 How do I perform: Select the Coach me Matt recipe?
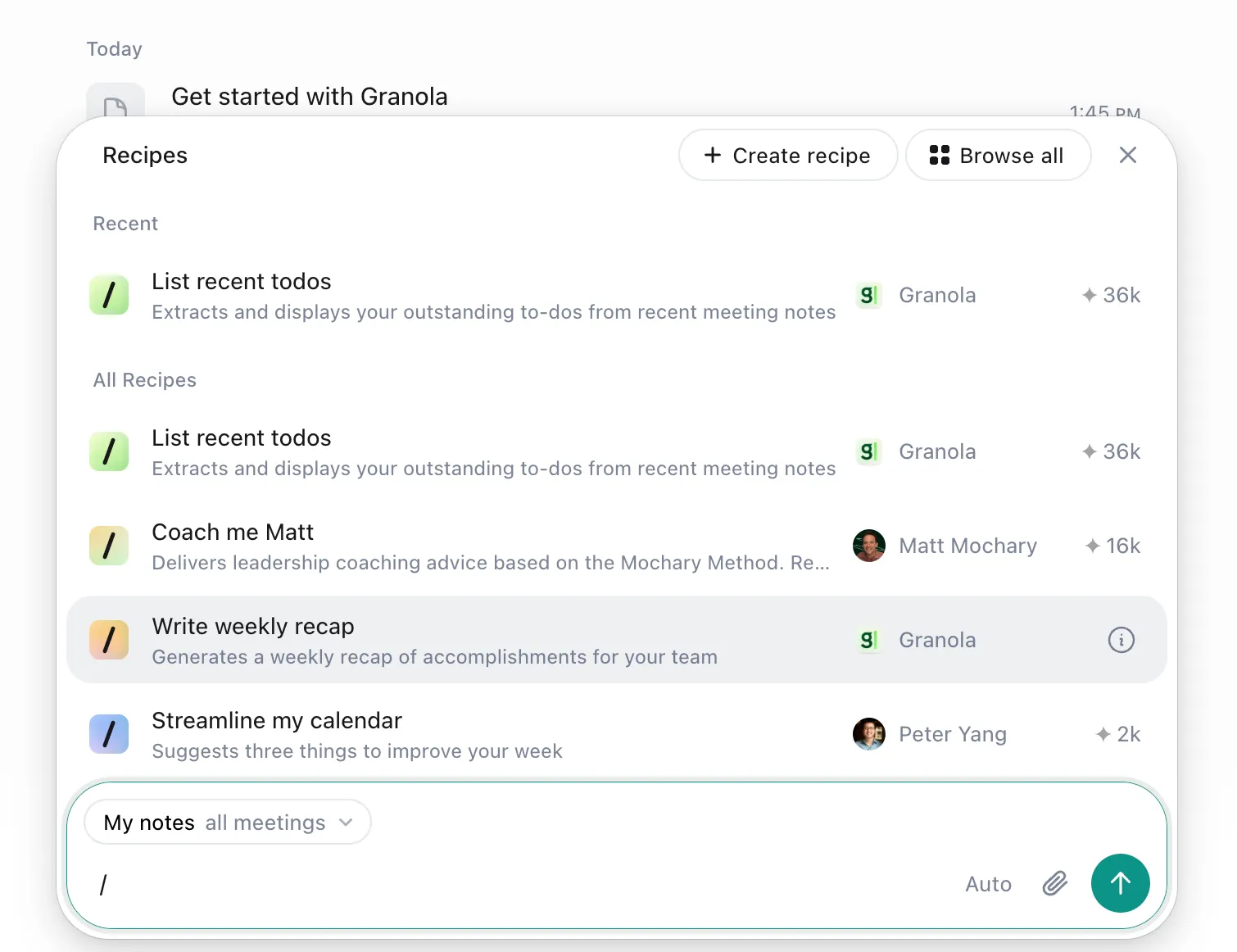(x=616, y=546)
